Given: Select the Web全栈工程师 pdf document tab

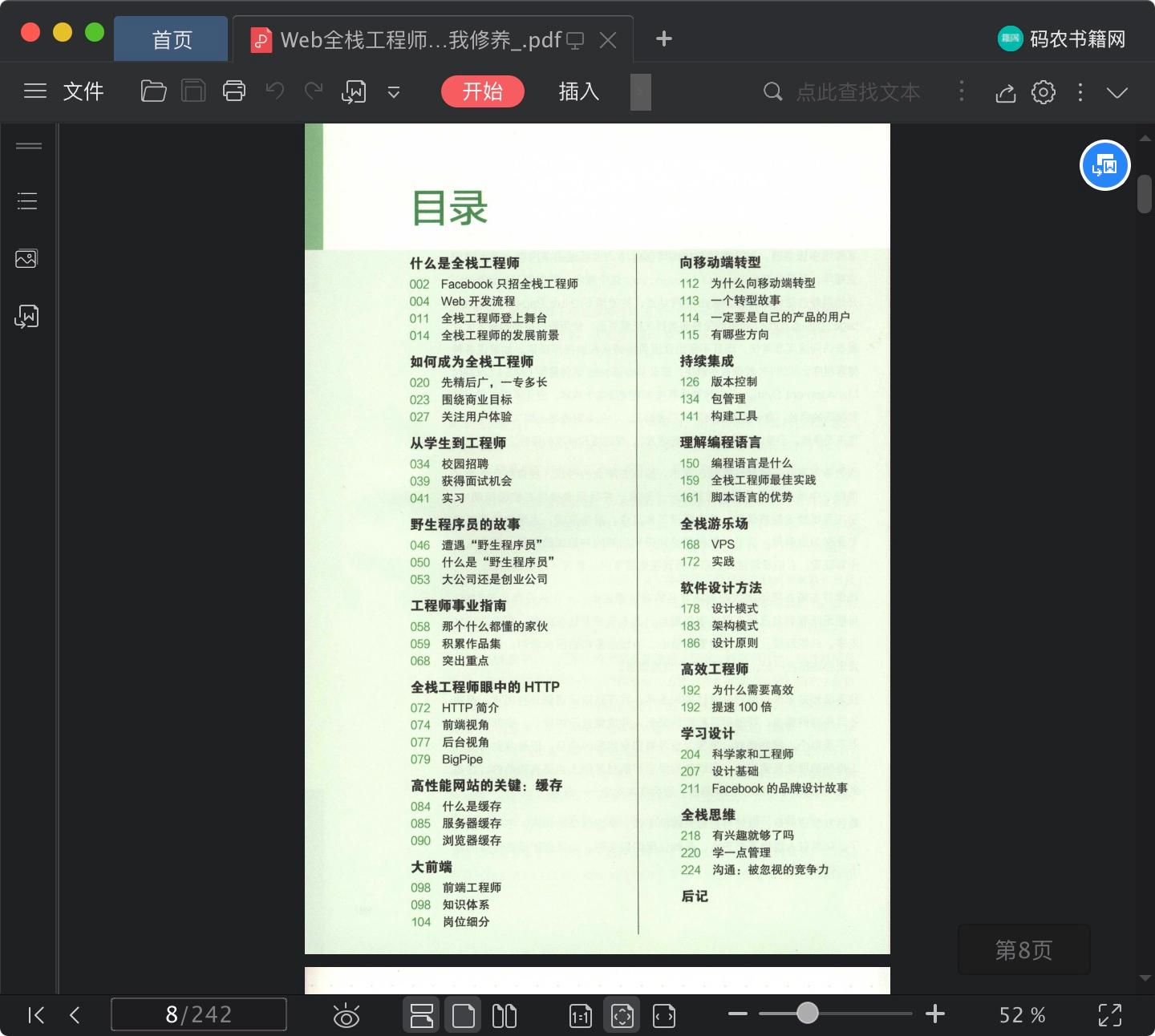Looking at the screenshot, I should pos(421,39).
